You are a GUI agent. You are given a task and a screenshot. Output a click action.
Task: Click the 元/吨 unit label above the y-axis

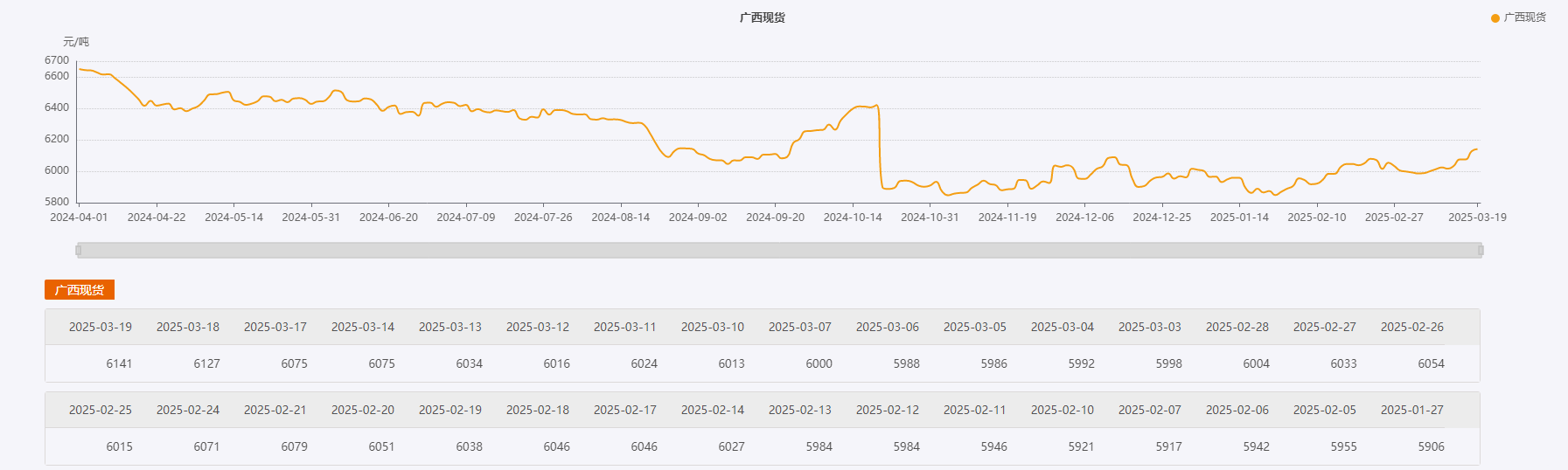click(x=76, y=42)
